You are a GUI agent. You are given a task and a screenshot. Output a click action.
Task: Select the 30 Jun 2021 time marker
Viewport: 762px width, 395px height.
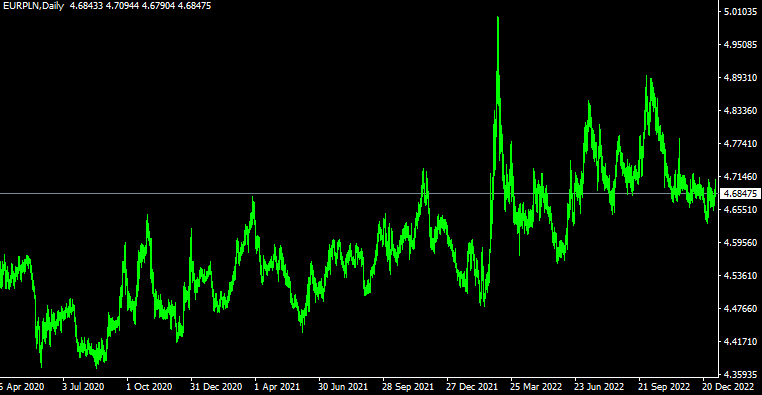[x=343, y=387]
